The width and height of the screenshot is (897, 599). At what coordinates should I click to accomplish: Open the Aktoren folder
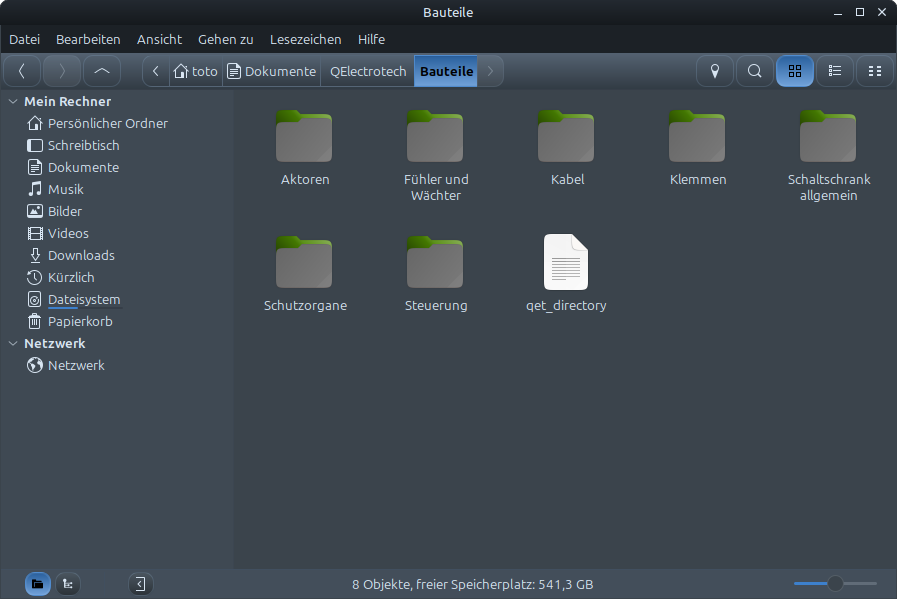304,149
